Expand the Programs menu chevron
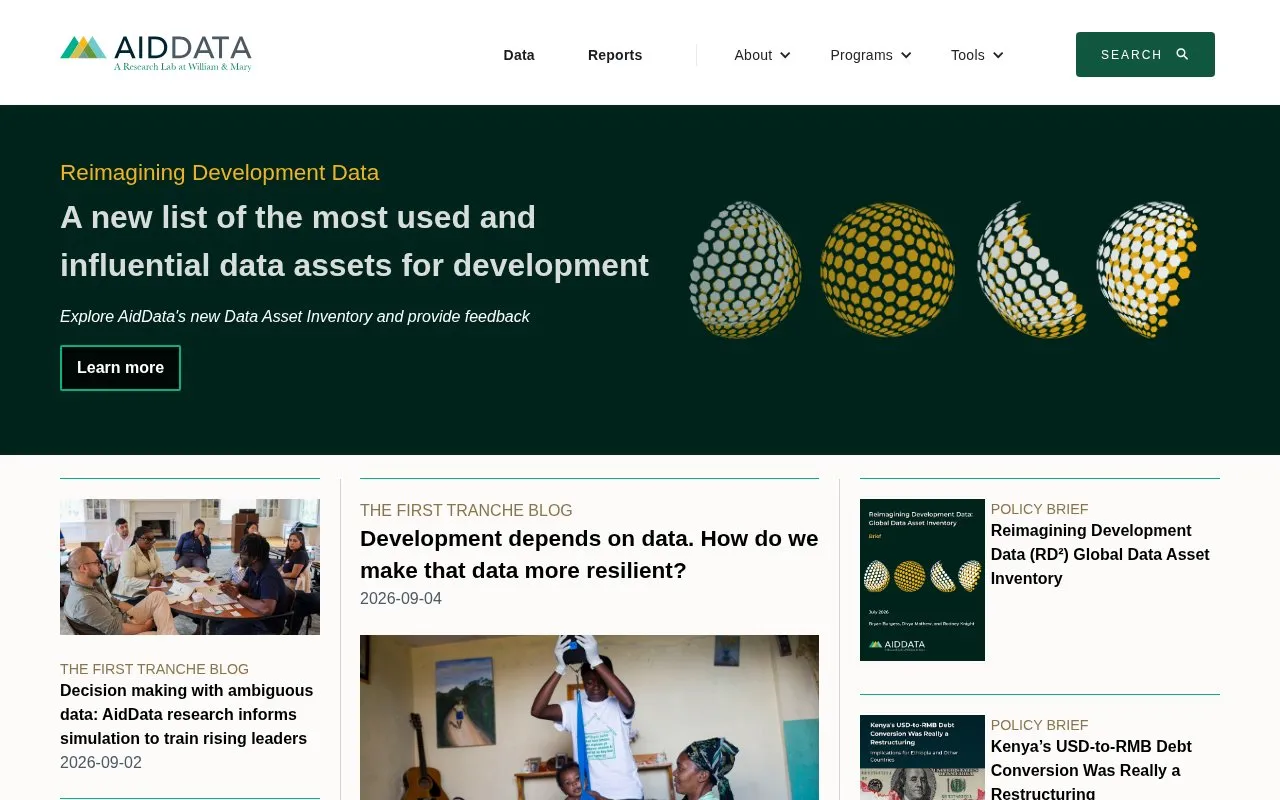This screenshot has height=800, width=1280. (x=906, y=55)
